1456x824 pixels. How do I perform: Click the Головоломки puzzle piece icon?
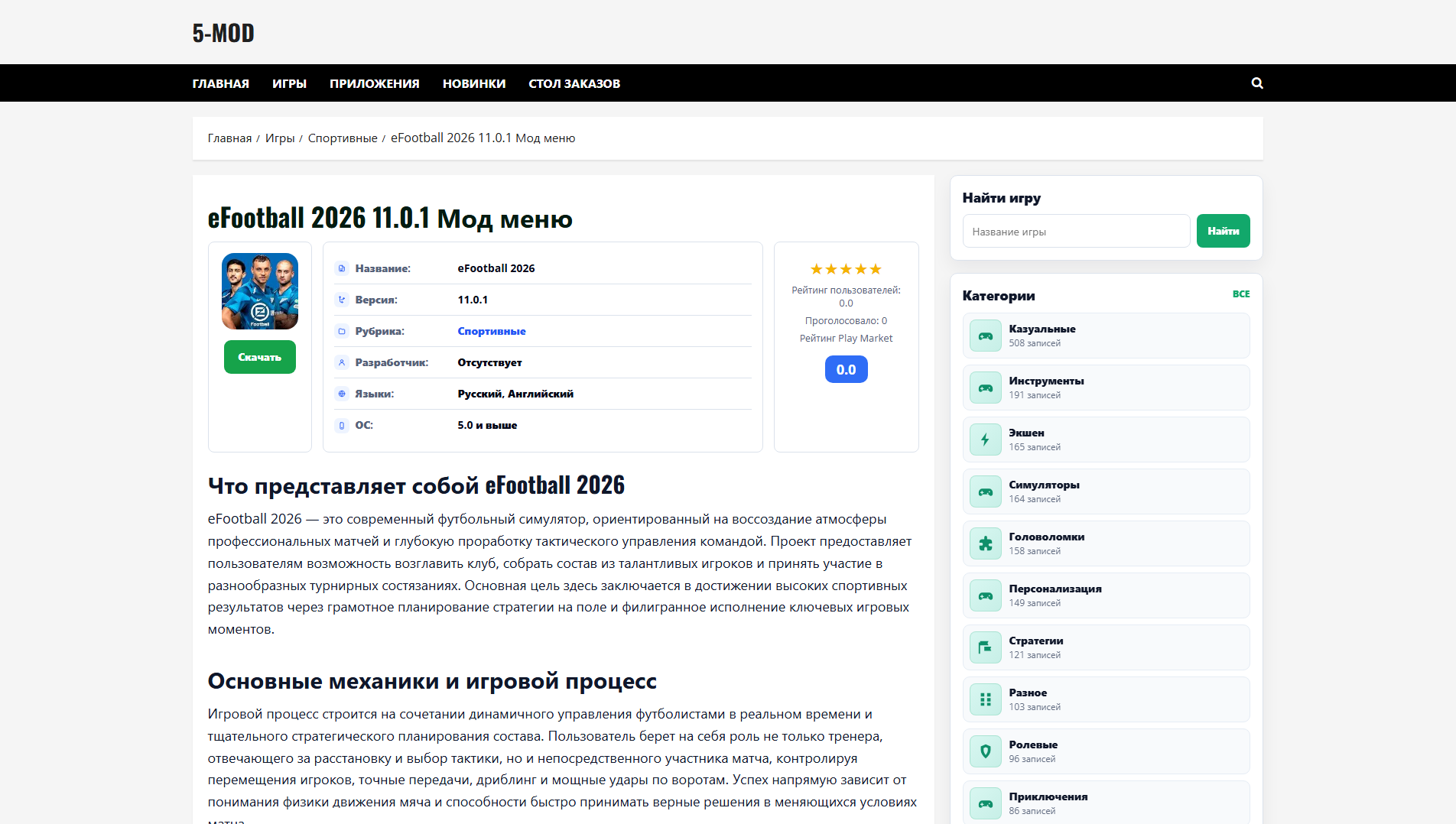[986, 544]
